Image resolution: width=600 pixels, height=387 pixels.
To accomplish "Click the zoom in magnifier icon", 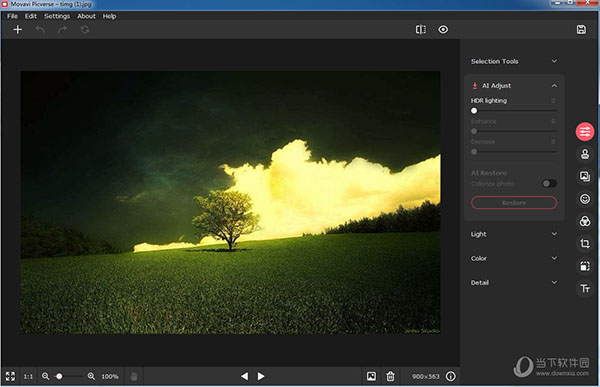I will [x=91, y=376].
